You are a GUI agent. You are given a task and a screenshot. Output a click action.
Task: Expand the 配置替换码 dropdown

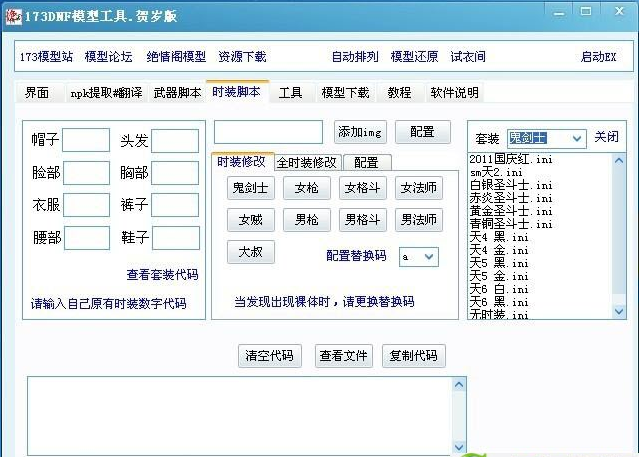click(x=429, y=257)
